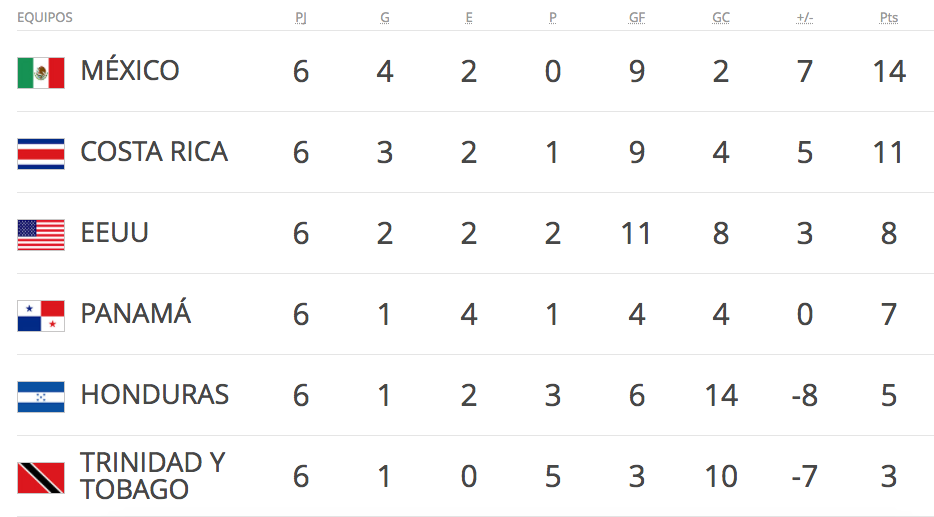Click the GF column header
This screenshot has width=934, height=517.
pos(637,18)
